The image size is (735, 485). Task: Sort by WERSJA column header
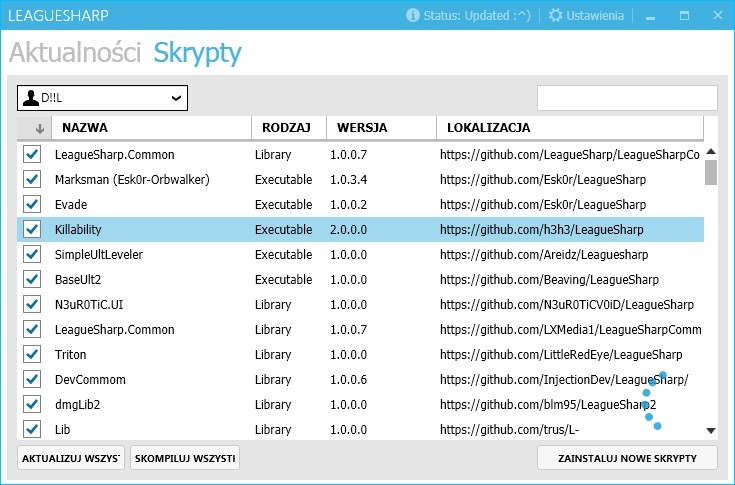pyautogui.click(x=381, y=128)
